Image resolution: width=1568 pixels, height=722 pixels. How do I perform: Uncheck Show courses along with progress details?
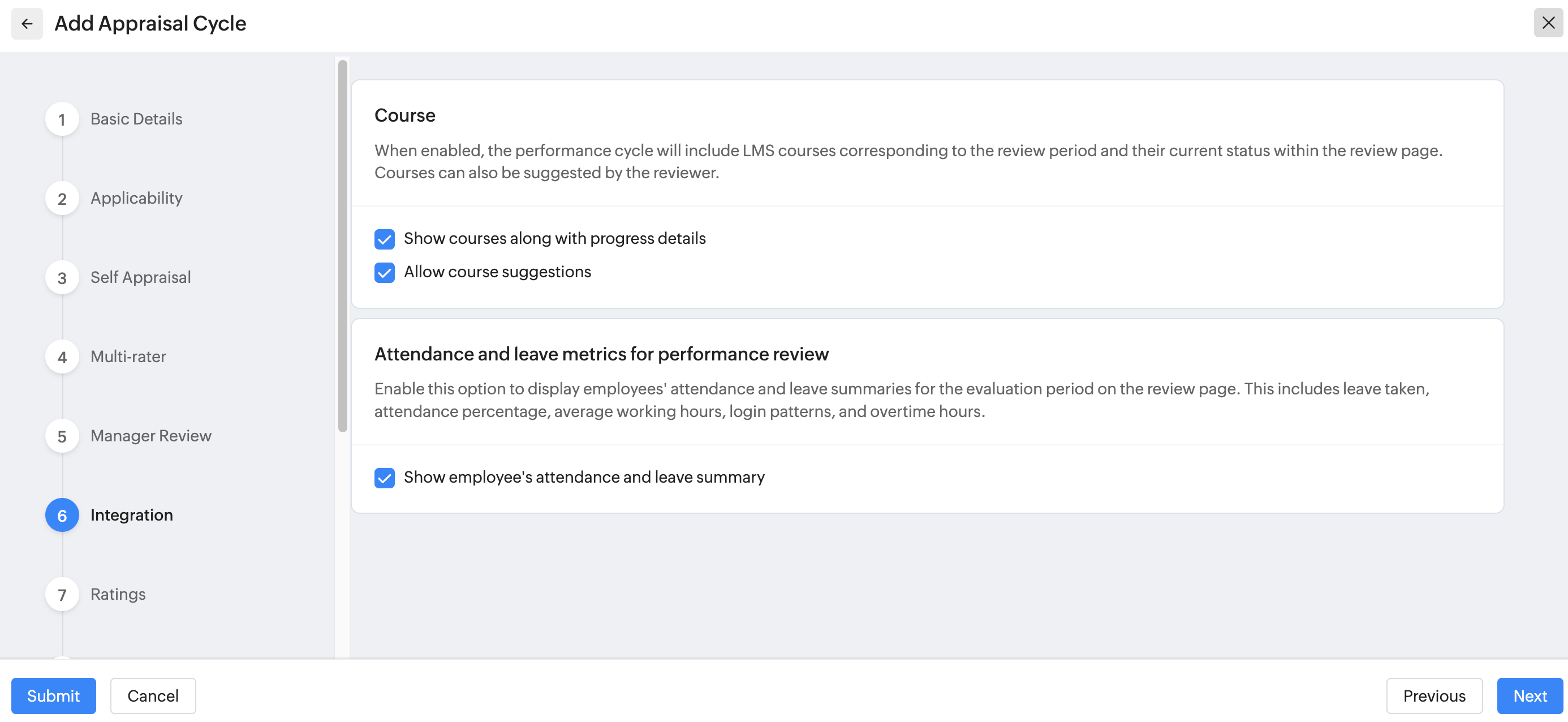tap(385, 239)
